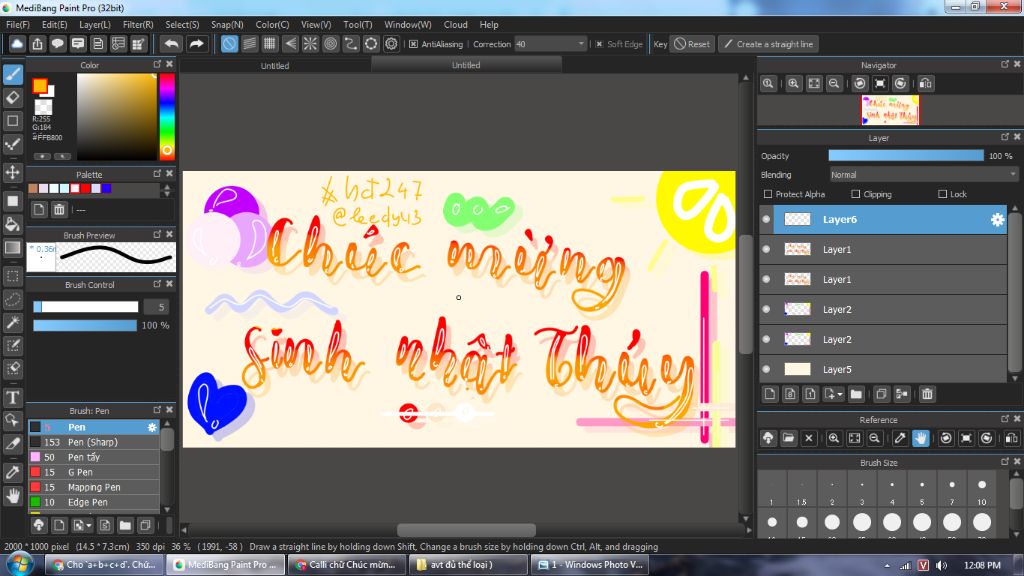1024x576 pixels.
Task: Duplicate layer using Layer panel icon
Action: point(881,394)
